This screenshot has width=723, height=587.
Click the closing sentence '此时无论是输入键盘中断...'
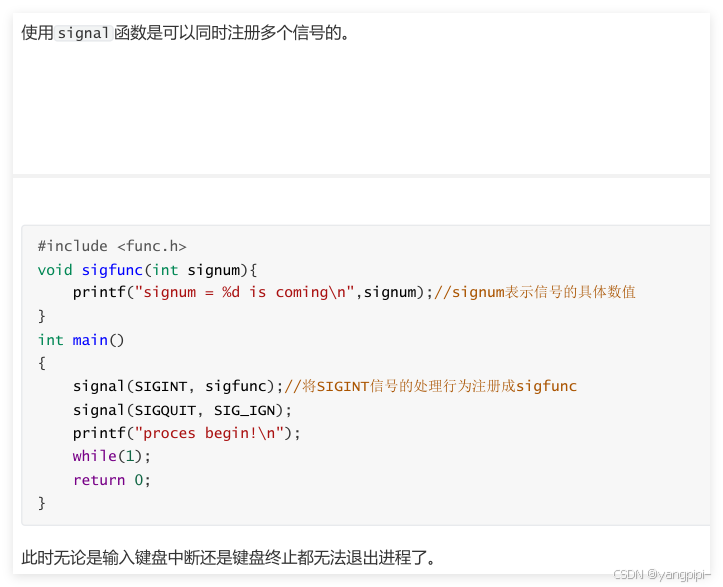pos(229,558)
